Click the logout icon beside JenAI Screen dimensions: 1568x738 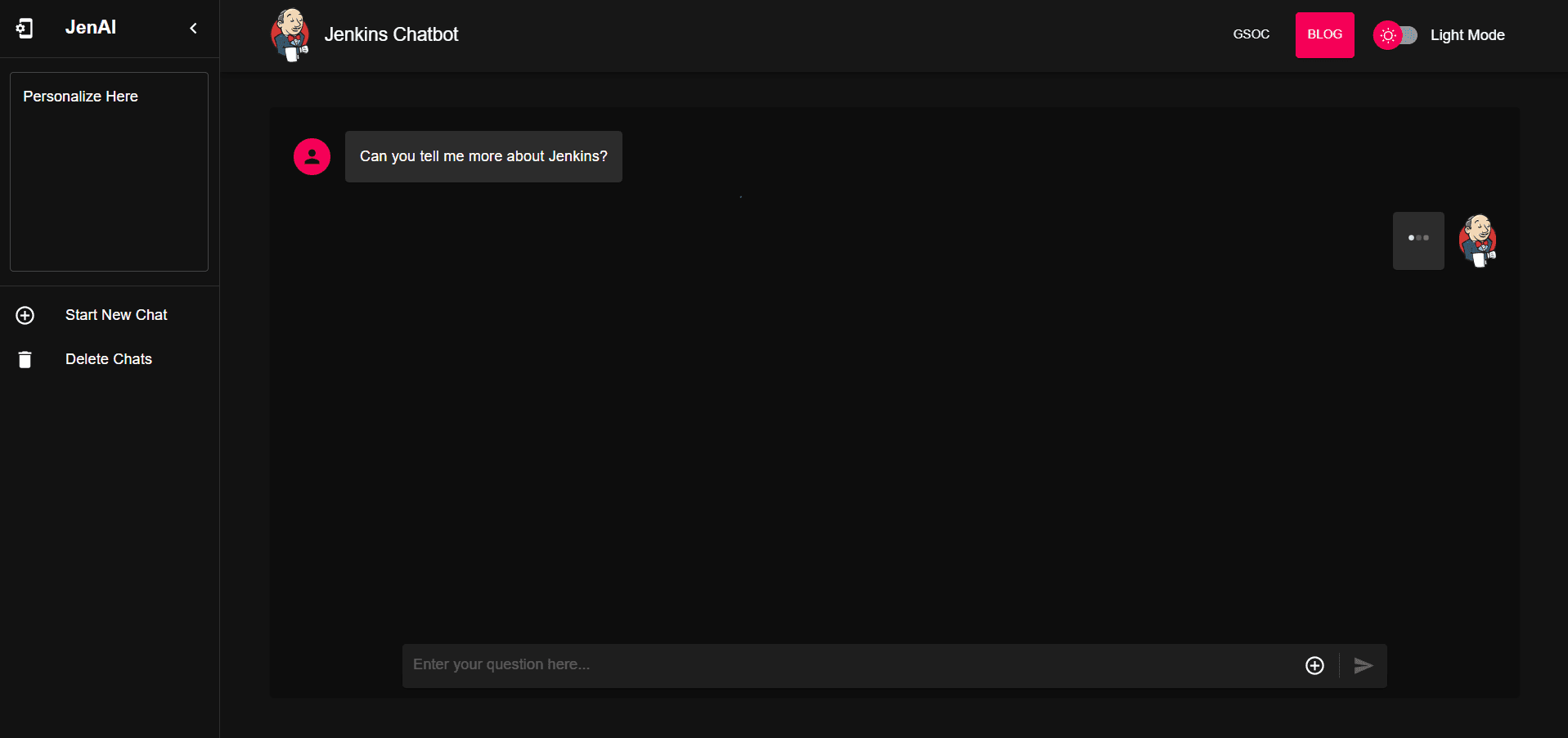(25, 29)
